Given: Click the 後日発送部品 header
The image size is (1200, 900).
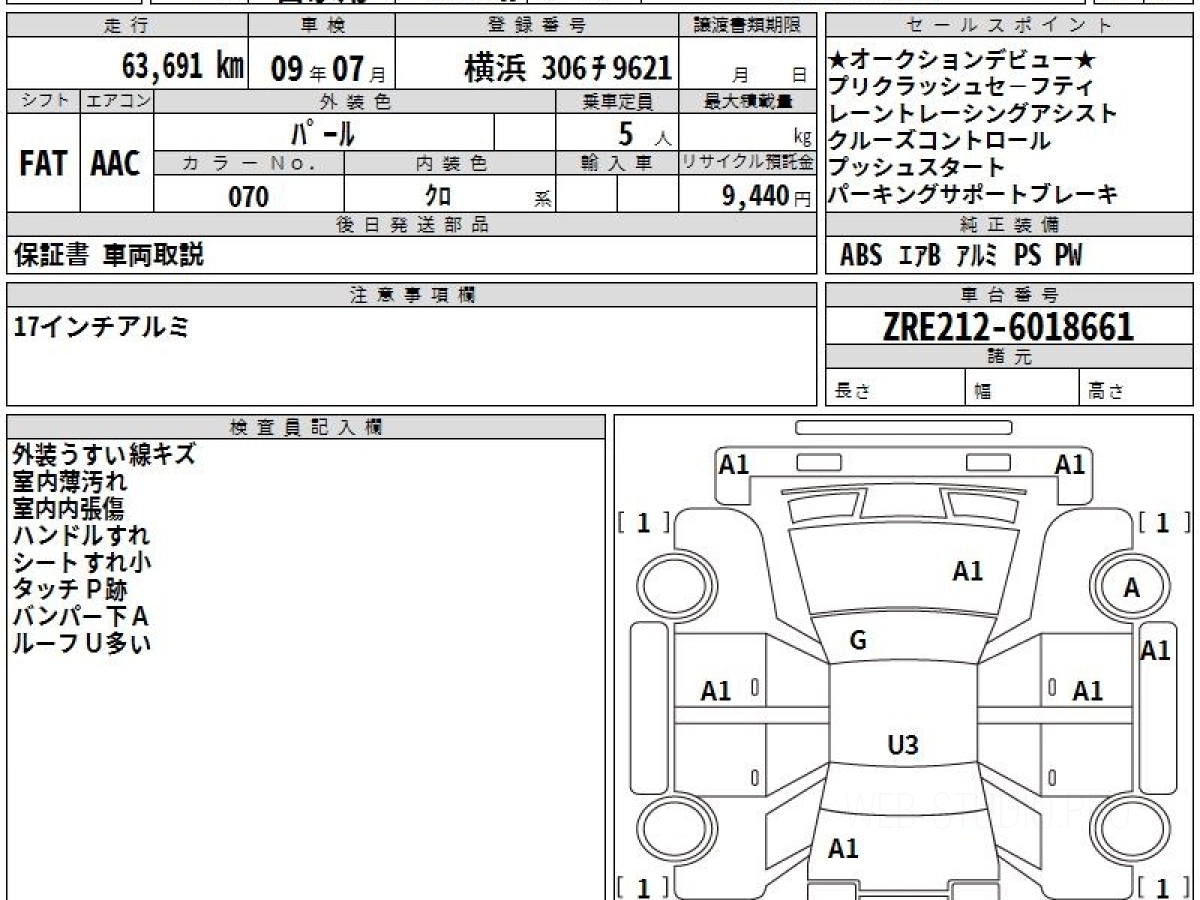Looking at the screenshot, I should (412, 226).
